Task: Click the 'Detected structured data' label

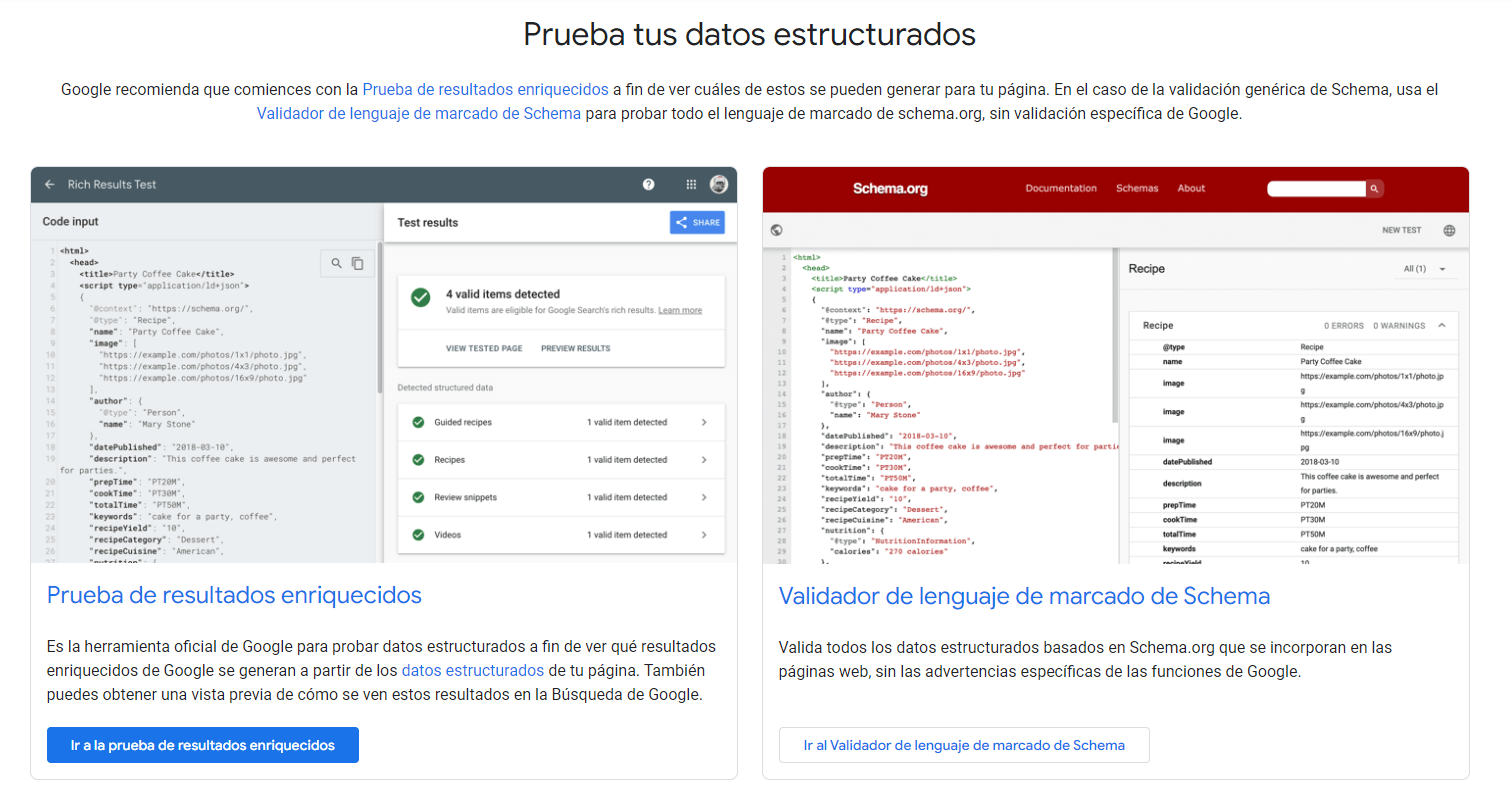Action: (x=445, y=387)
